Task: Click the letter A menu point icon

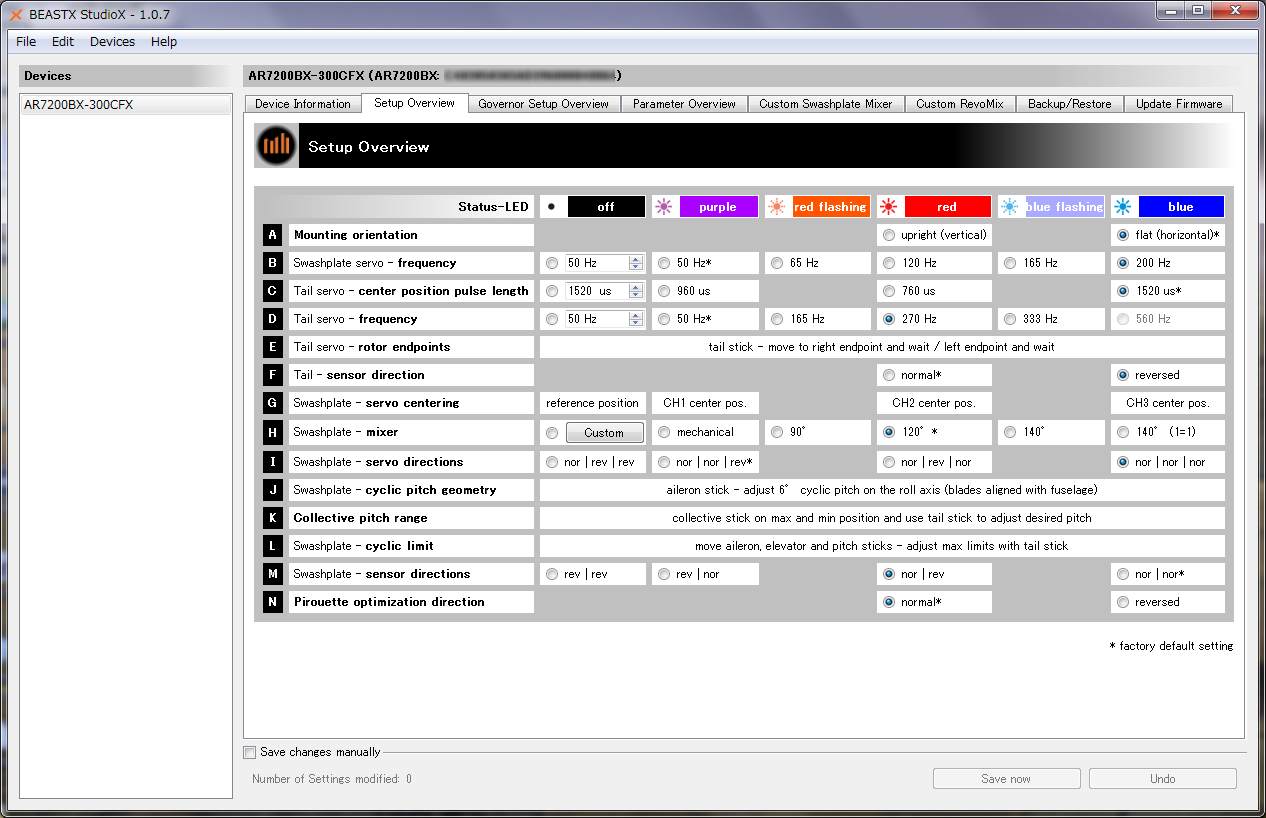Action: (273, 235)
